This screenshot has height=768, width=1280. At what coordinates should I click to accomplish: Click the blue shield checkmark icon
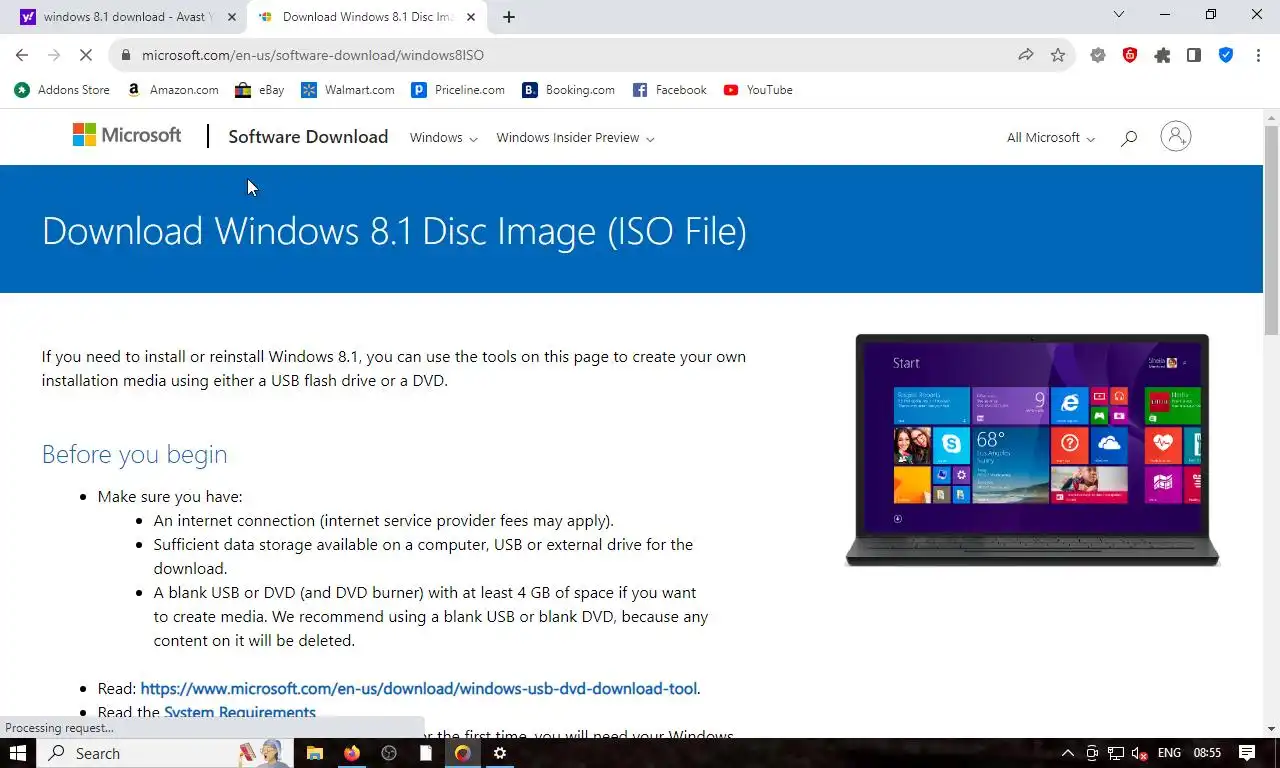[x=1226, y=55]
